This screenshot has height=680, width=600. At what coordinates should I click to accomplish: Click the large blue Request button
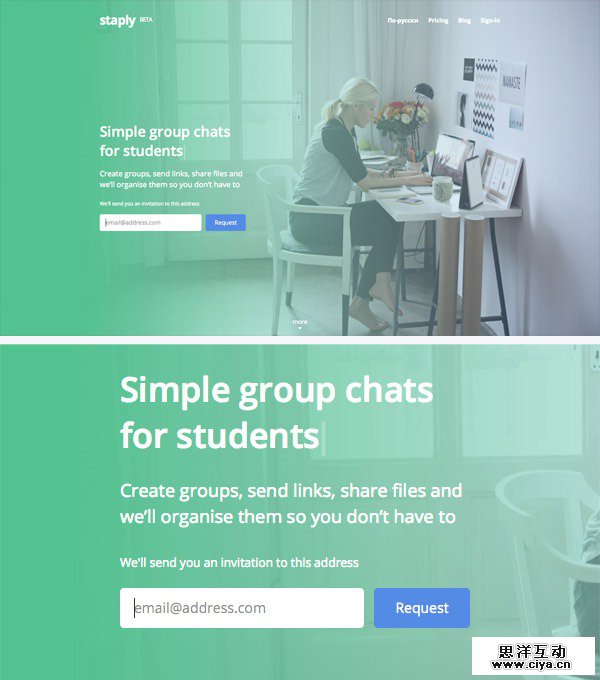coord(422,608)
